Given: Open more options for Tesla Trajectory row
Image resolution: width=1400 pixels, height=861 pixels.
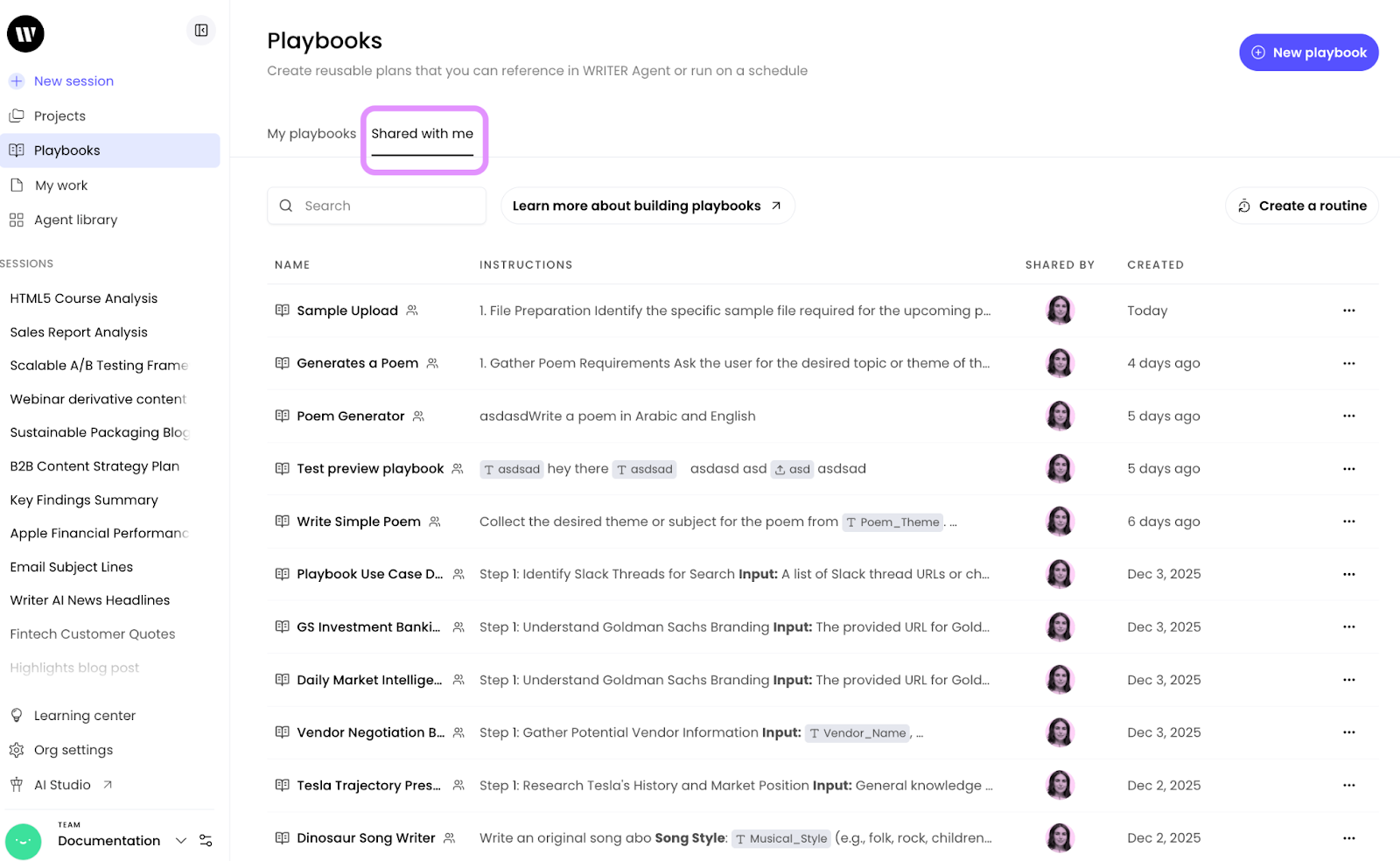Looking at the screenshot, I should pos(1348,785).
